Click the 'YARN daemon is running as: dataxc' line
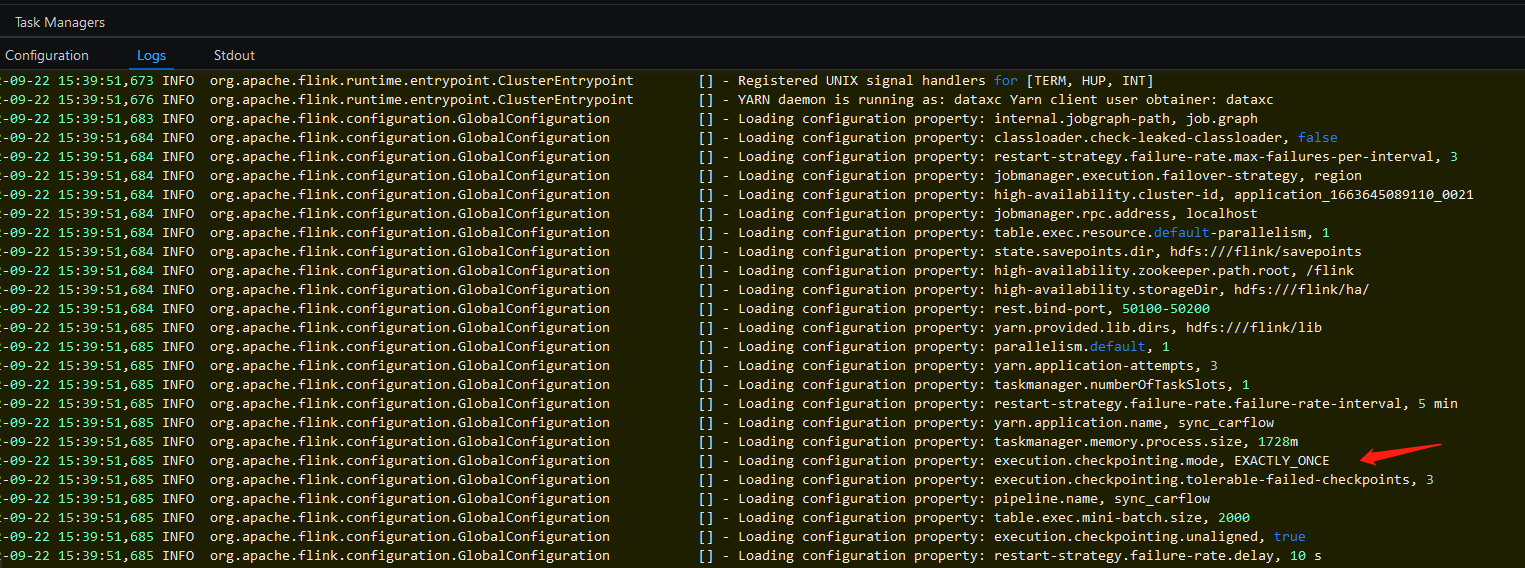The height and width of the screenshot is (568, 1525). [x=637, y=100]
